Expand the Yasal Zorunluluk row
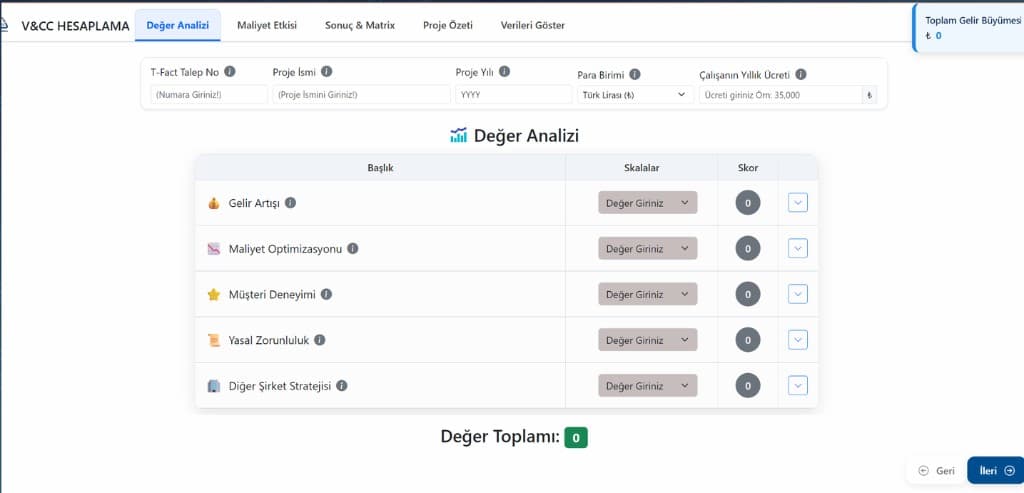This screenshot has width=1024, height=493. point(797,340)
